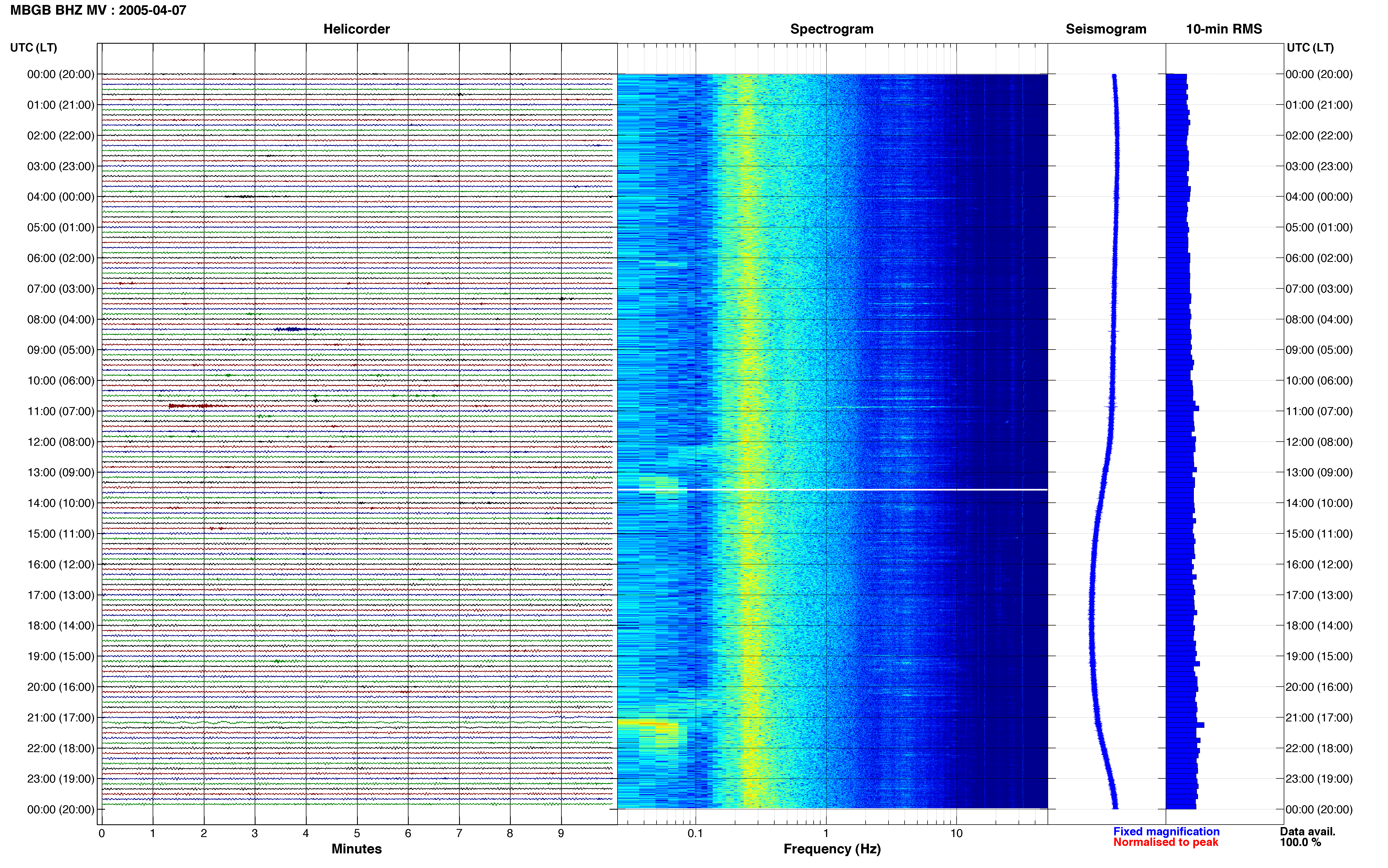Click the "UTC (LT)" label right of the RMS panel
The image size is (1388, 868).
click(1311, 48)
